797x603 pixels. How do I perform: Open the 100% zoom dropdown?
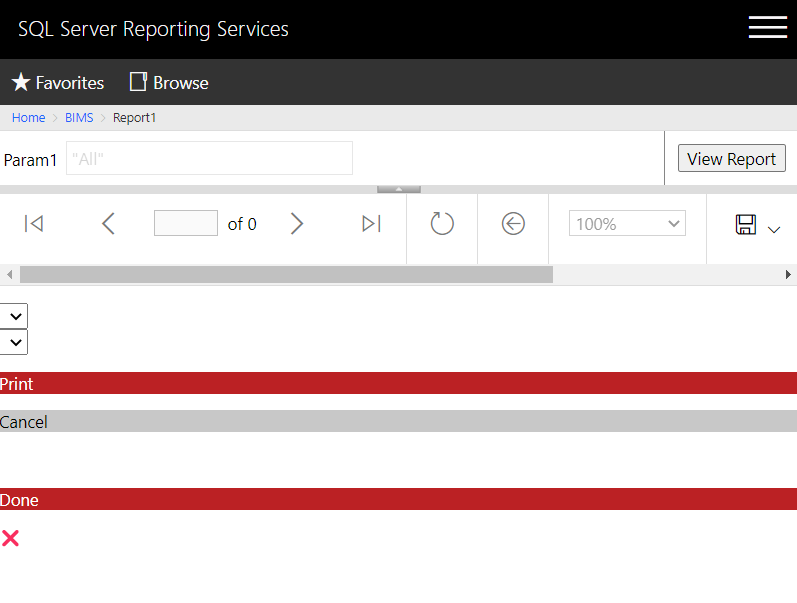pyautogui.click(x=627, y=223)
